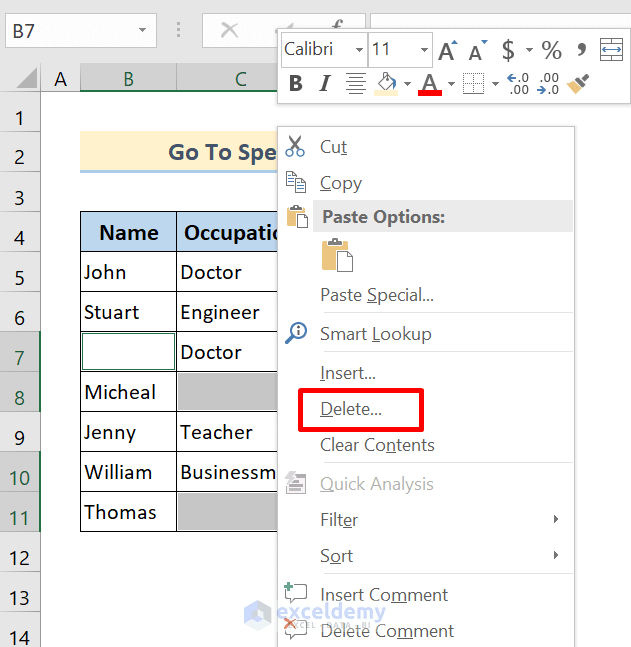Expand the Sort submenu arrow
Viewport: 631px width, 647px height.
[x=556, y=555]
